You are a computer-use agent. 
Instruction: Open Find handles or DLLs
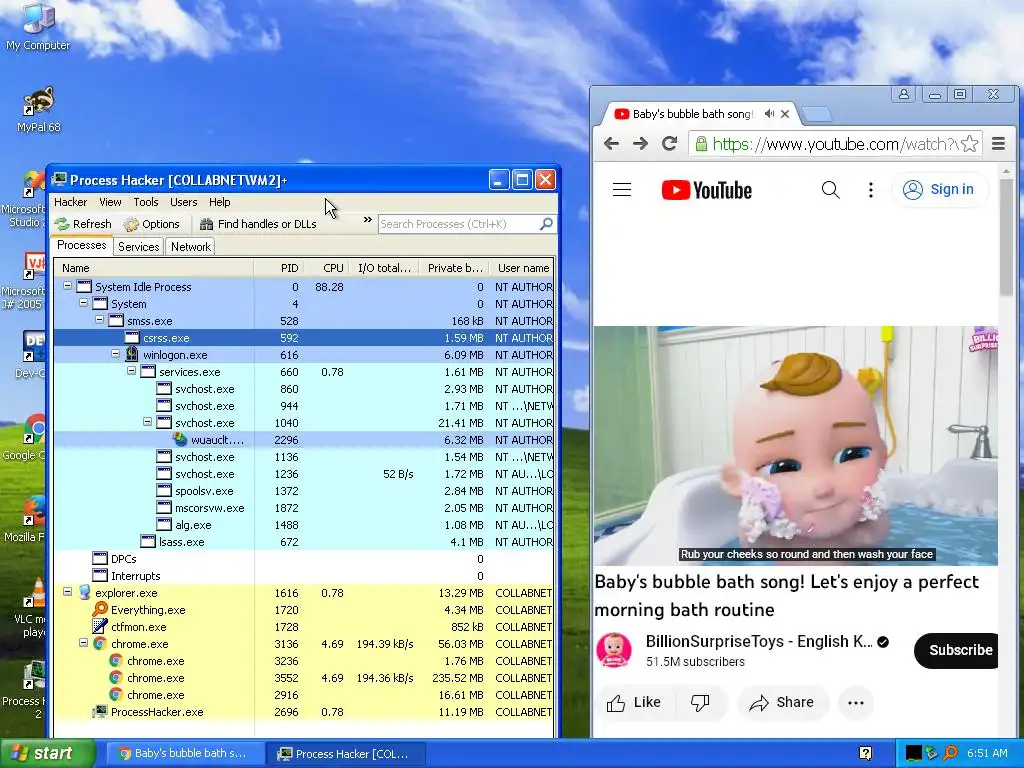coord(258,224)
